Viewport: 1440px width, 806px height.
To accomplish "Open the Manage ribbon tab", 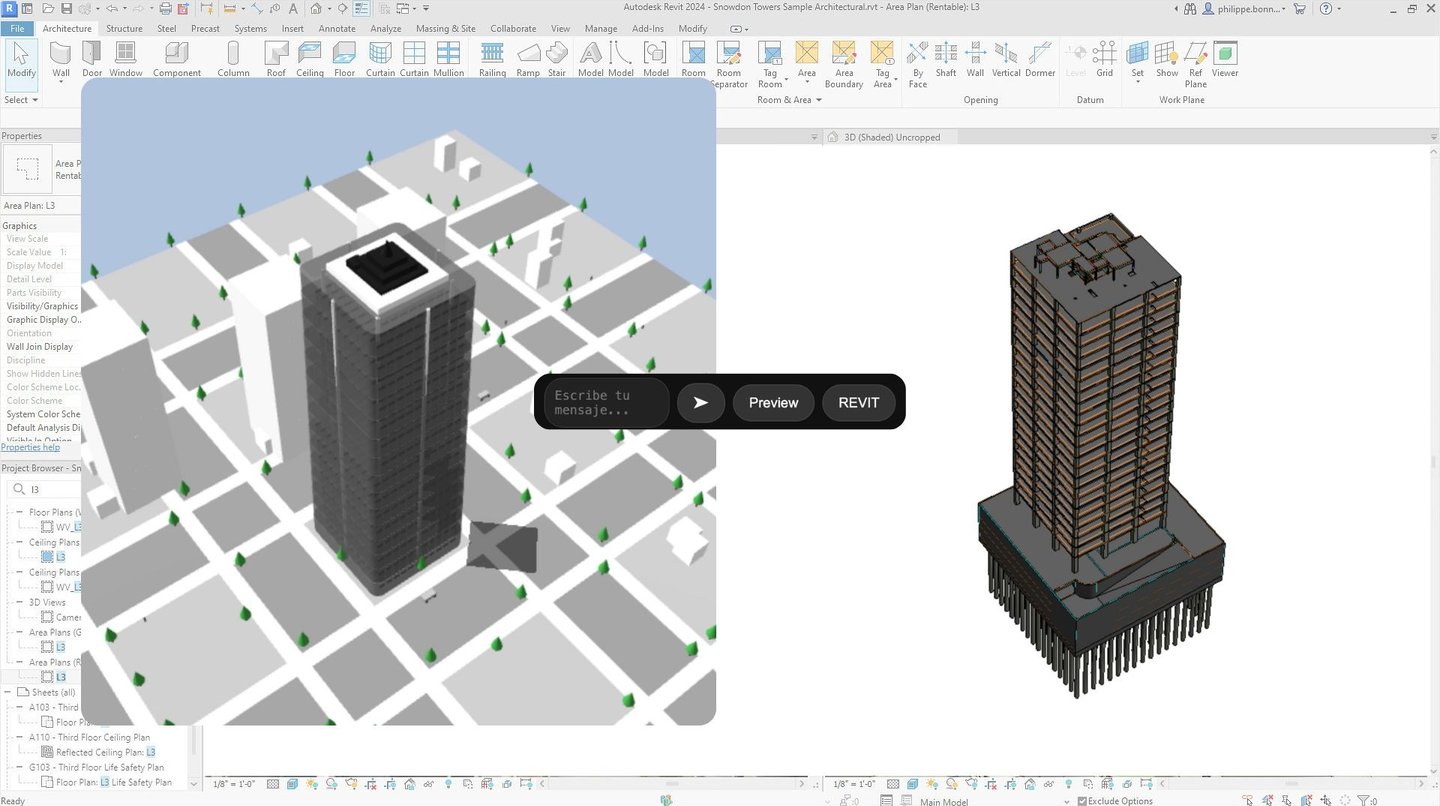I will point(601,28).
